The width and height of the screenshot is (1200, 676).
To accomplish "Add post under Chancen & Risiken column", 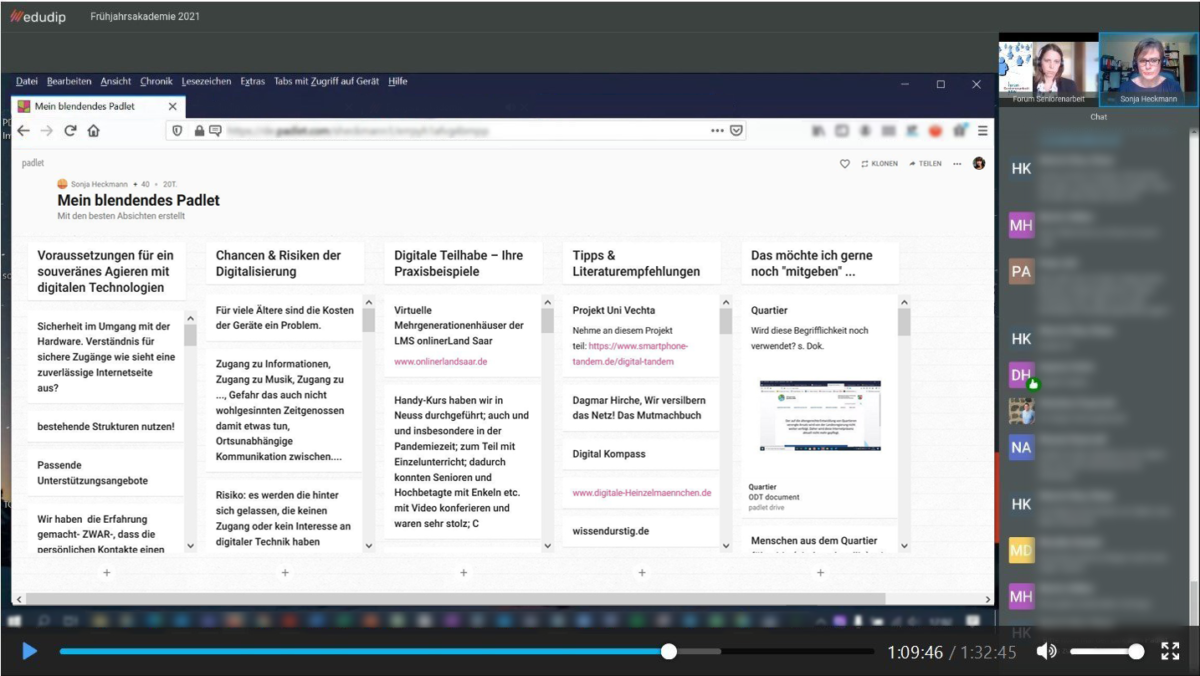I will 285,573.
